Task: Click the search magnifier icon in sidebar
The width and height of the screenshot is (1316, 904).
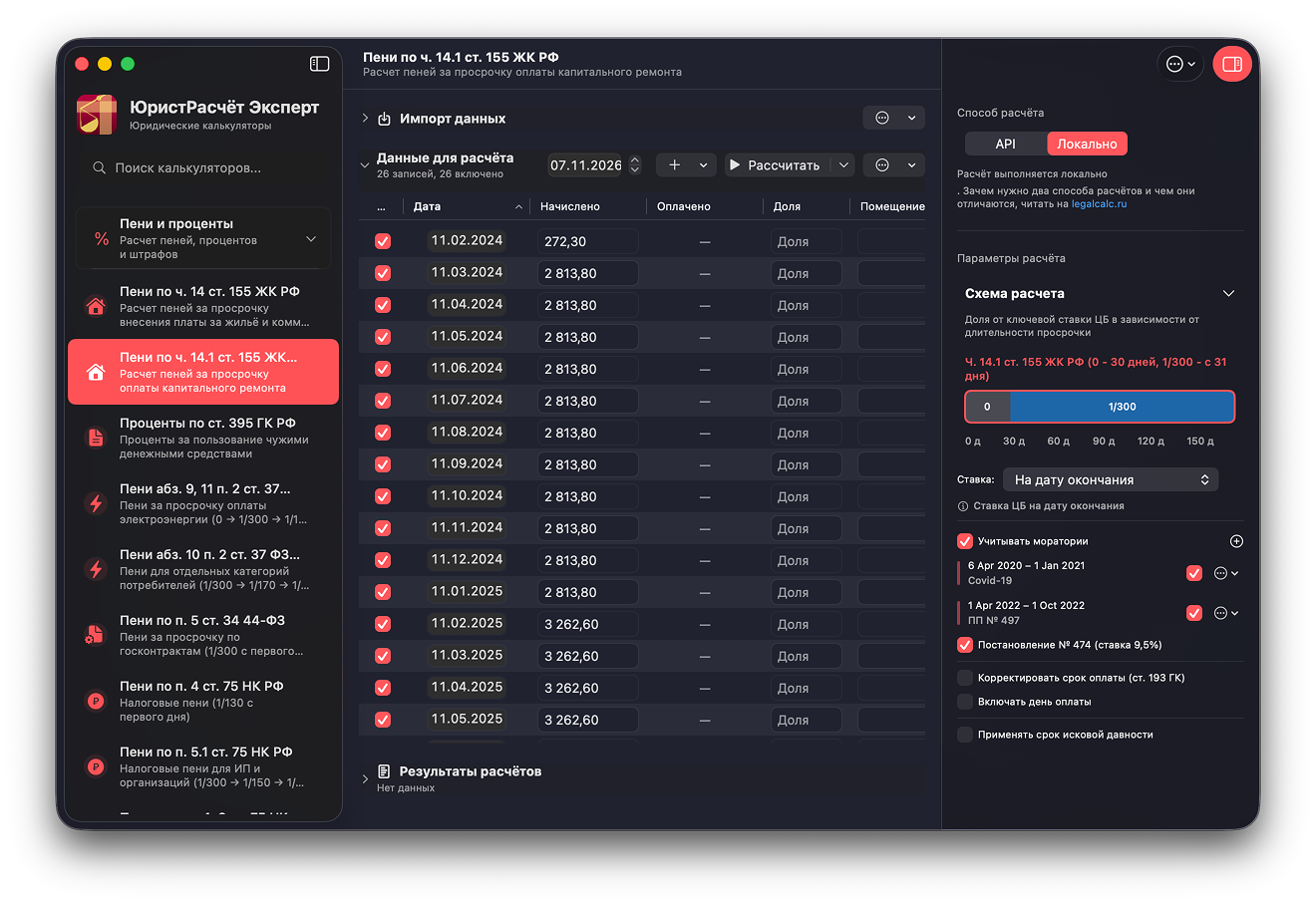Action: [x=99, y=167]
